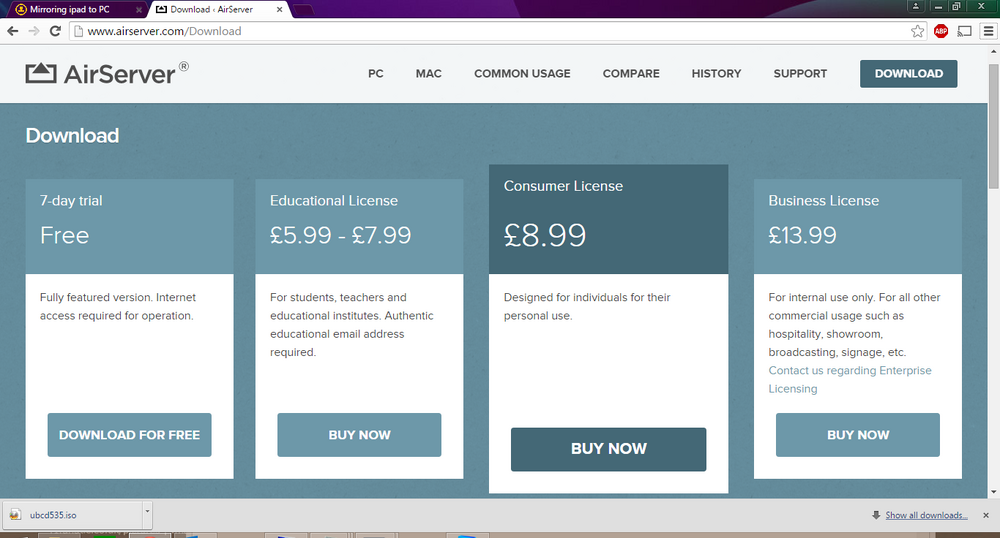Click the AirServer logo
Screen dimensions: 1000x538
(107, 73)
